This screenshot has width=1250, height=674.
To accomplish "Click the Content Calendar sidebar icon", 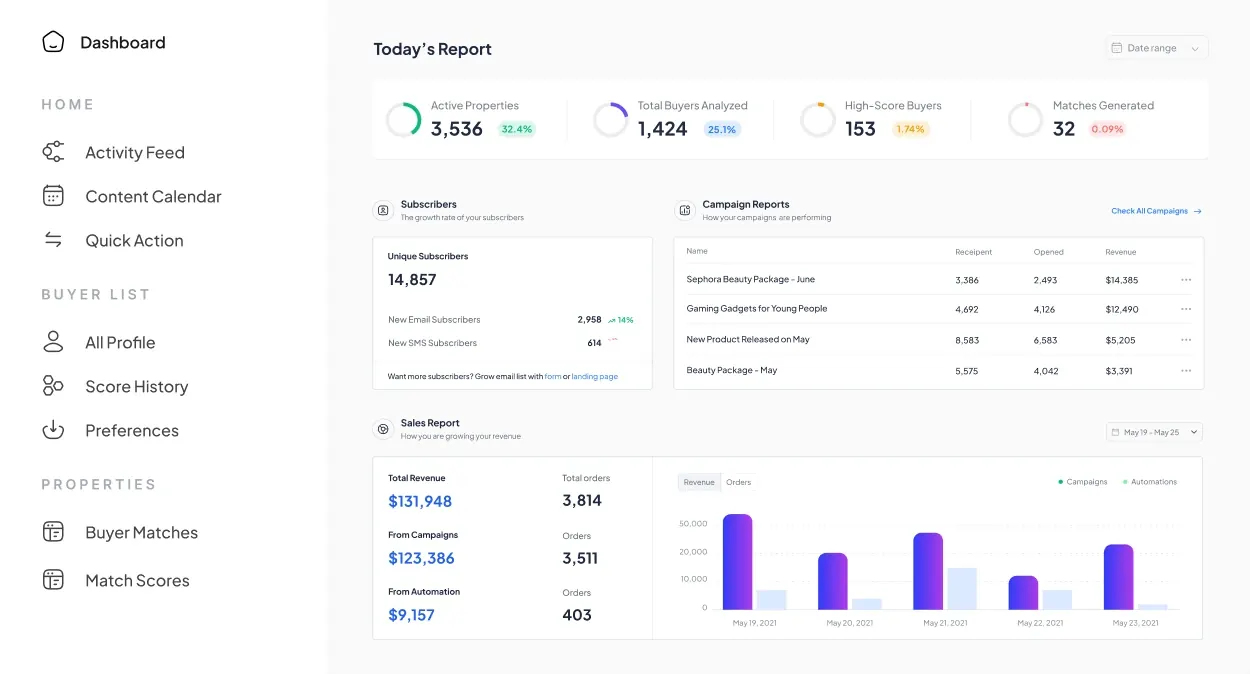I will coord(53,196).
